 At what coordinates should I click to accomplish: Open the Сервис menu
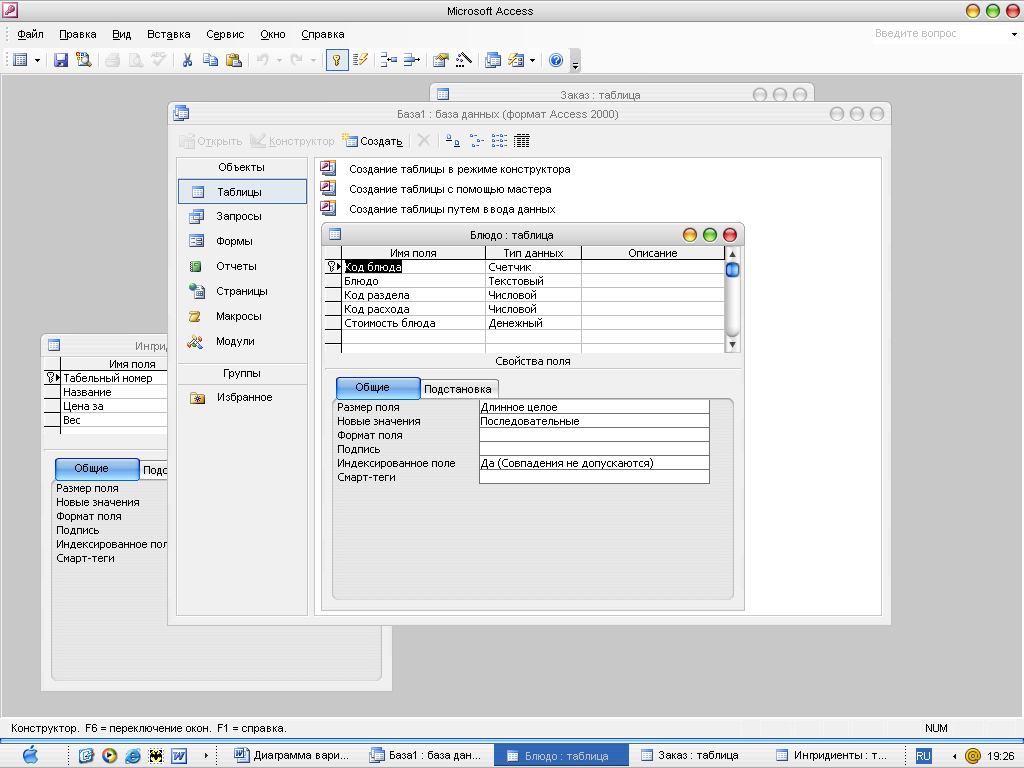[x=225, y=34]
